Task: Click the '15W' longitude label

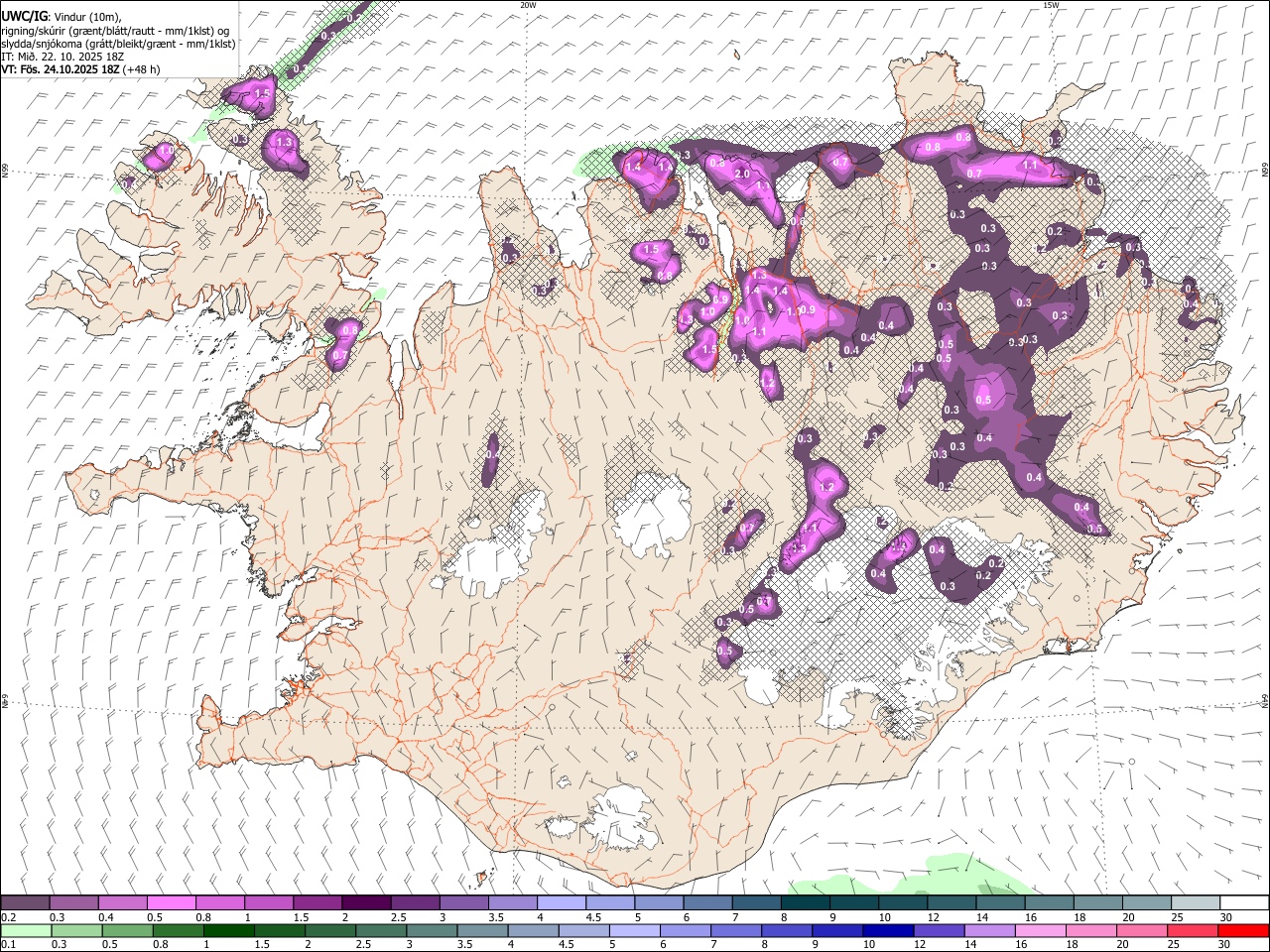Action: (x=1051, y=5)
